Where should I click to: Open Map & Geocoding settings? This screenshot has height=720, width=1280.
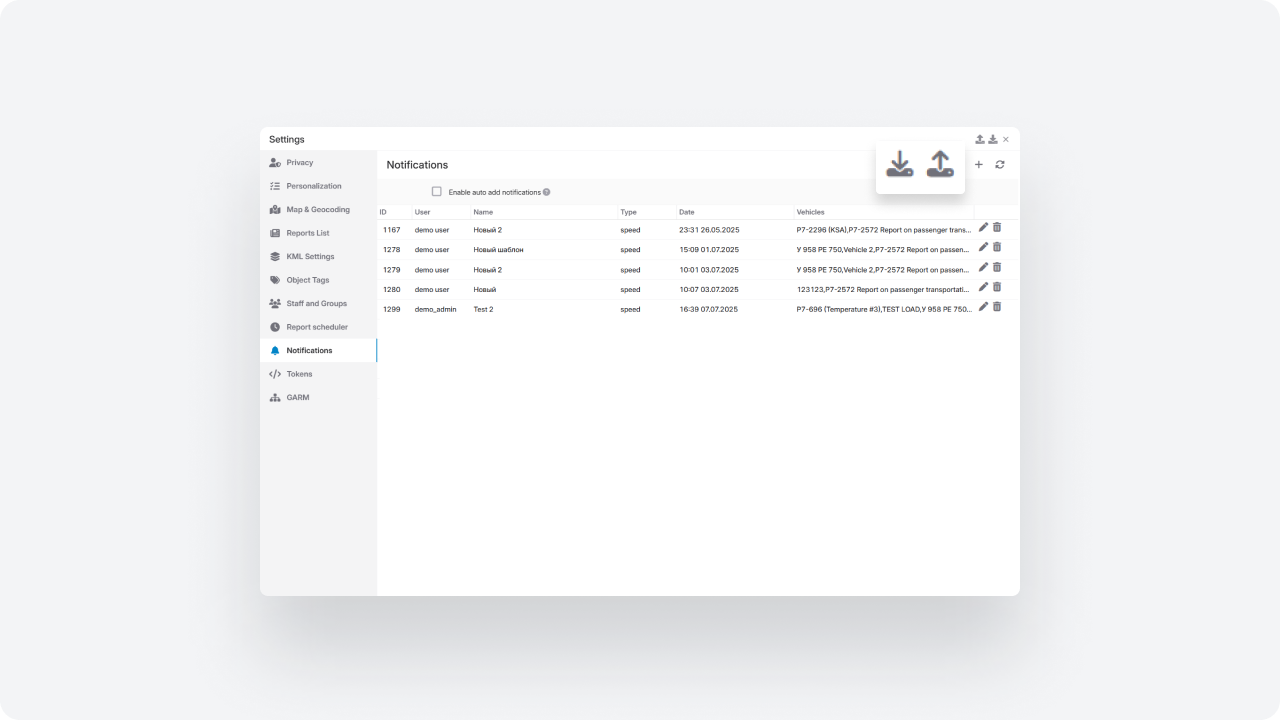(317, 210)
